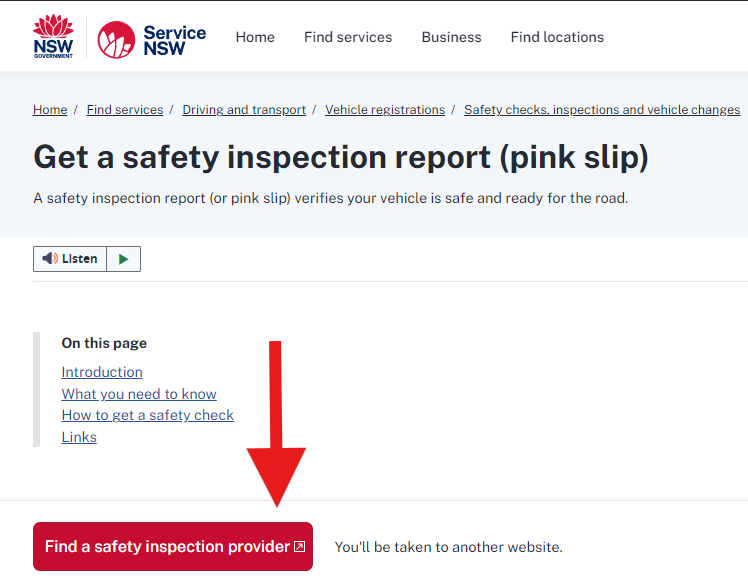Viewport: 748px width, 584px height.
Task: Open Find locations navigation item
Action: (x=557, y=37)
